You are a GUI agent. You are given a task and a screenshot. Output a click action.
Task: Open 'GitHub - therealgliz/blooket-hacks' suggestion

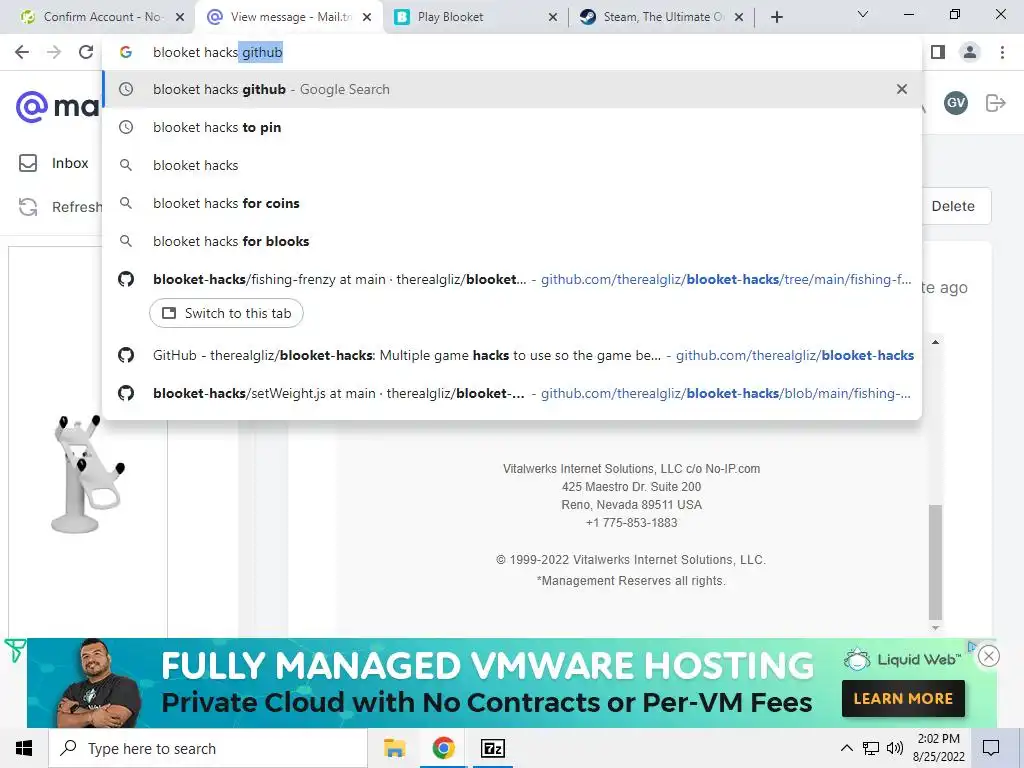tap(512, 355)
